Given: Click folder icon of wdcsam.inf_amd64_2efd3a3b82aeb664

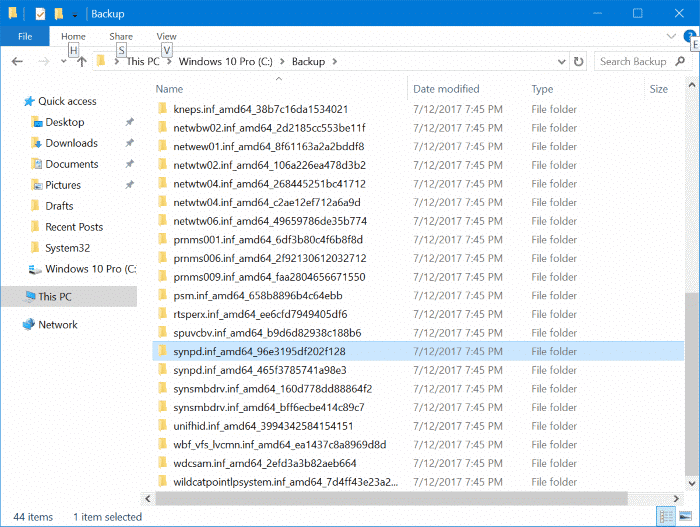Looking at the screenshot, I should coord(162,463).
